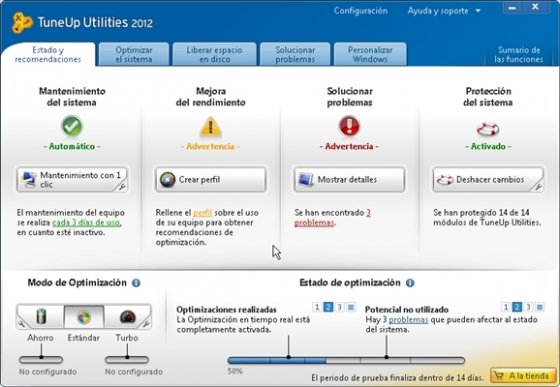Click the red exclamation alert icon
The height and width of the screenshot is (387, 560).
click(349, 126)
